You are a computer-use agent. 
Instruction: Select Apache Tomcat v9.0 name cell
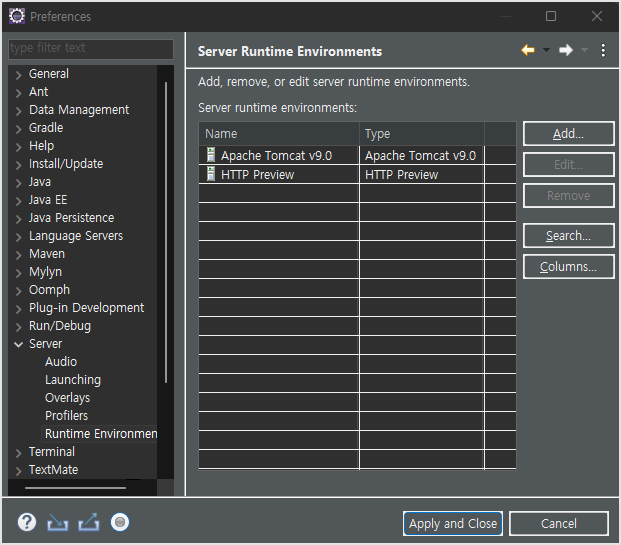[x=279, y=155]
